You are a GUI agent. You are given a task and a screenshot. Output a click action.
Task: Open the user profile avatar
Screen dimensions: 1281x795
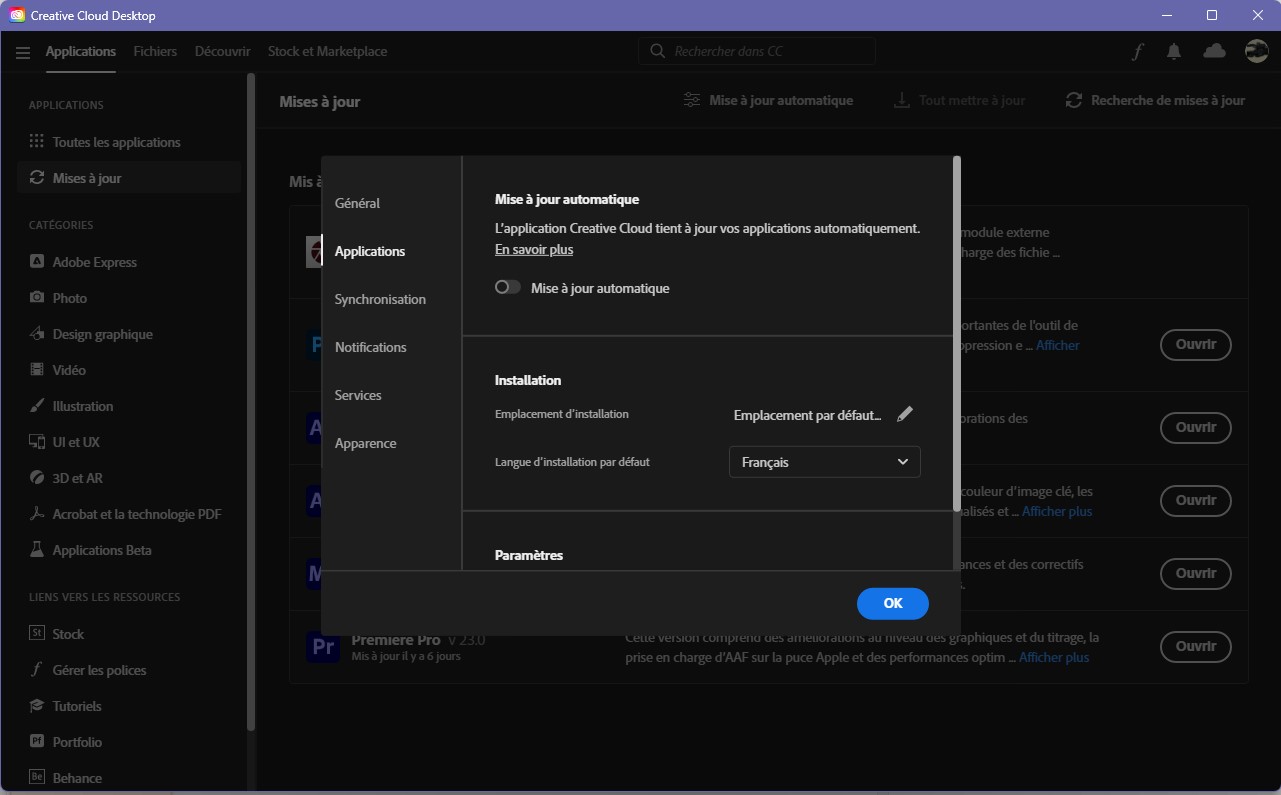[x=1256, y=51]
